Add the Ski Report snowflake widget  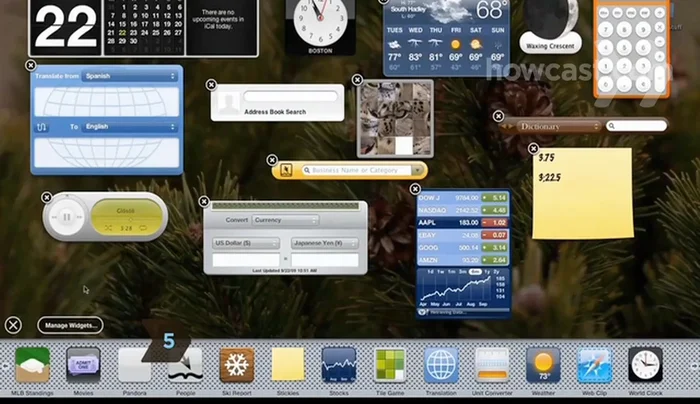pyautogui.click(x=237, y=365)
